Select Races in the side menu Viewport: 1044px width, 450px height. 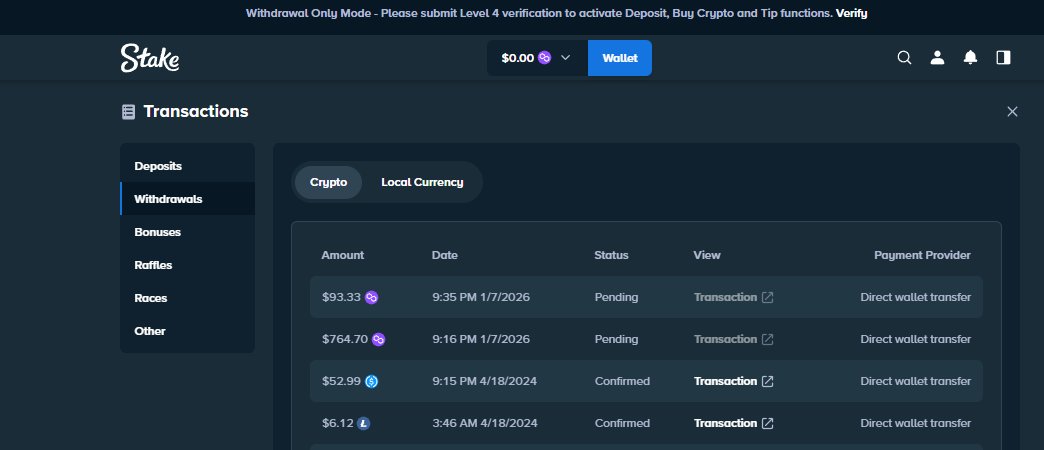(x=188, y=298)
